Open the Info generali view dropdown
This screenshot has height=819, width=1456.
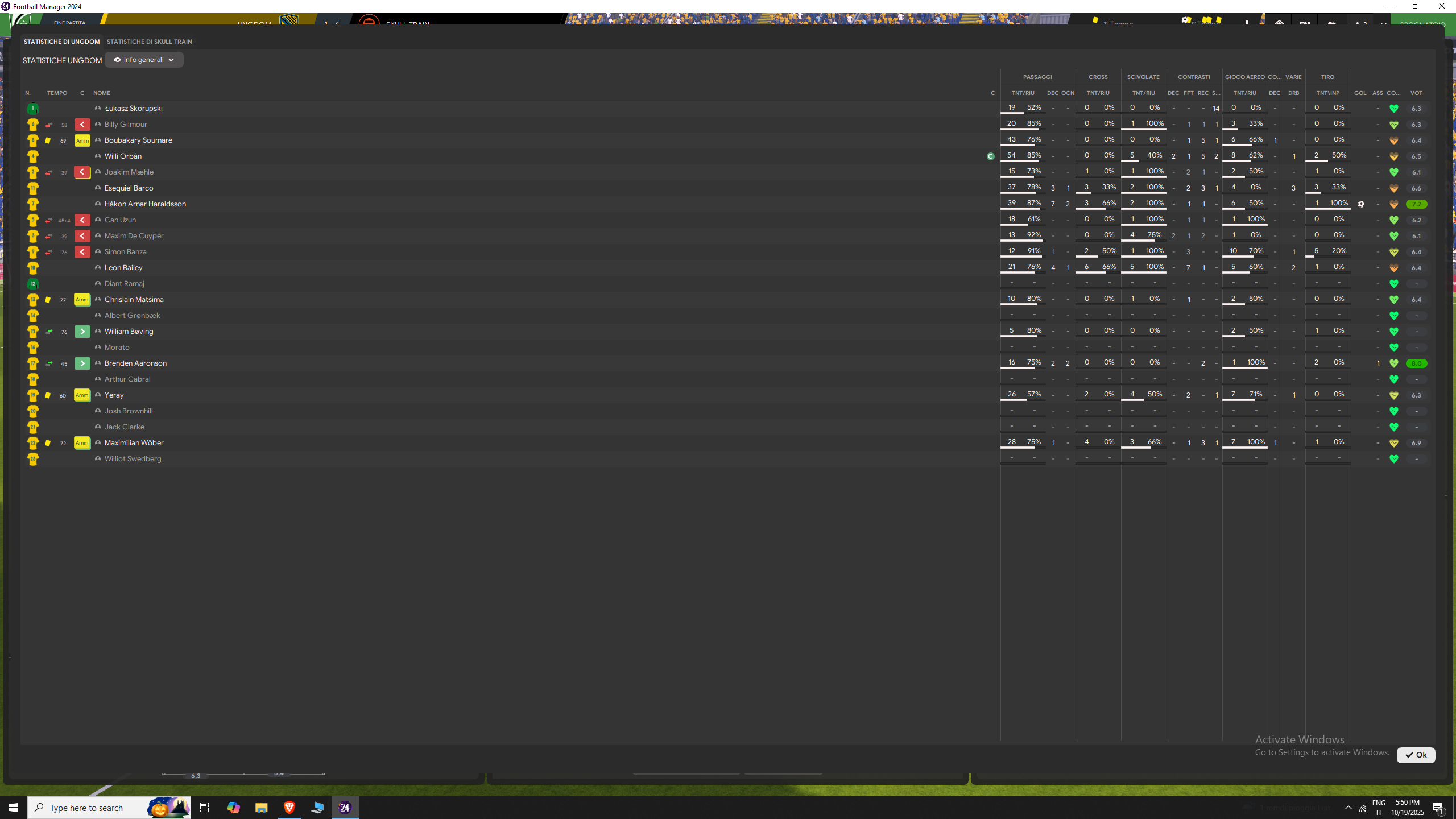point(144,60)
